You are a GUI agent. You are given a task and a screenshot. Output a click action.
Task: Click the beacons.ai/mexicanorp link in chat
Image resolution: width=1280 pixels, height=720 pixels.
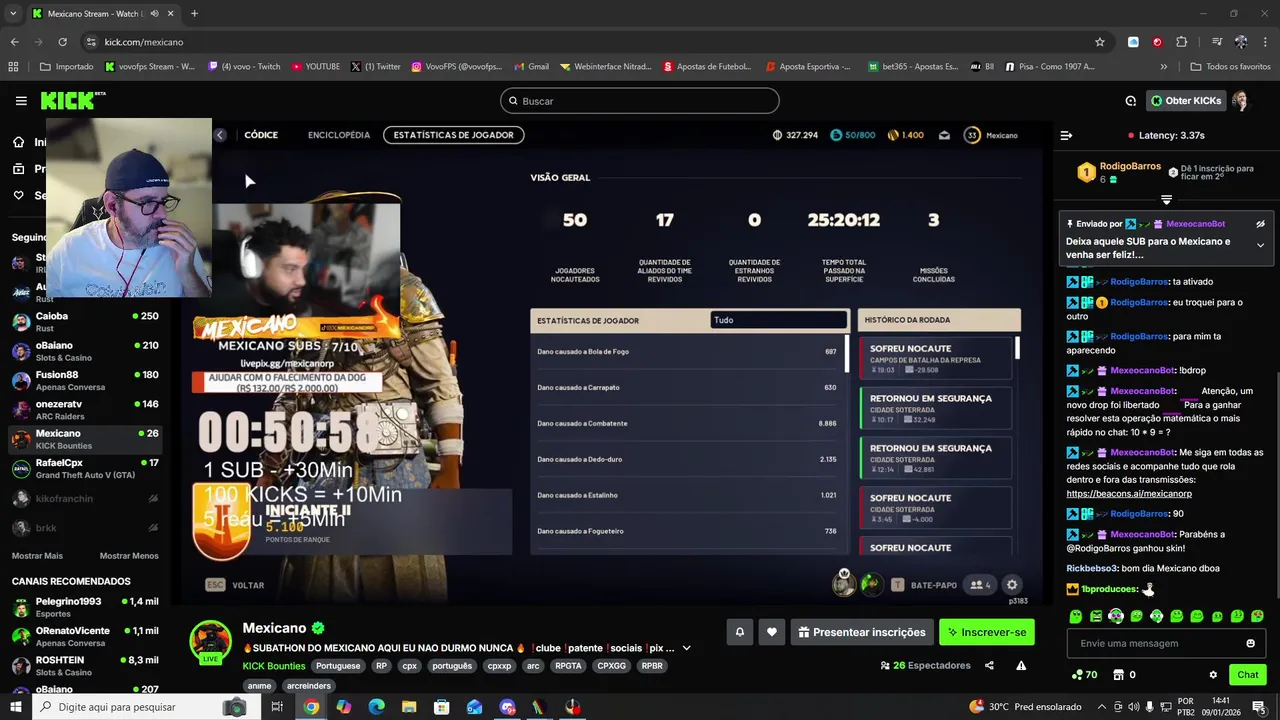1129,494
